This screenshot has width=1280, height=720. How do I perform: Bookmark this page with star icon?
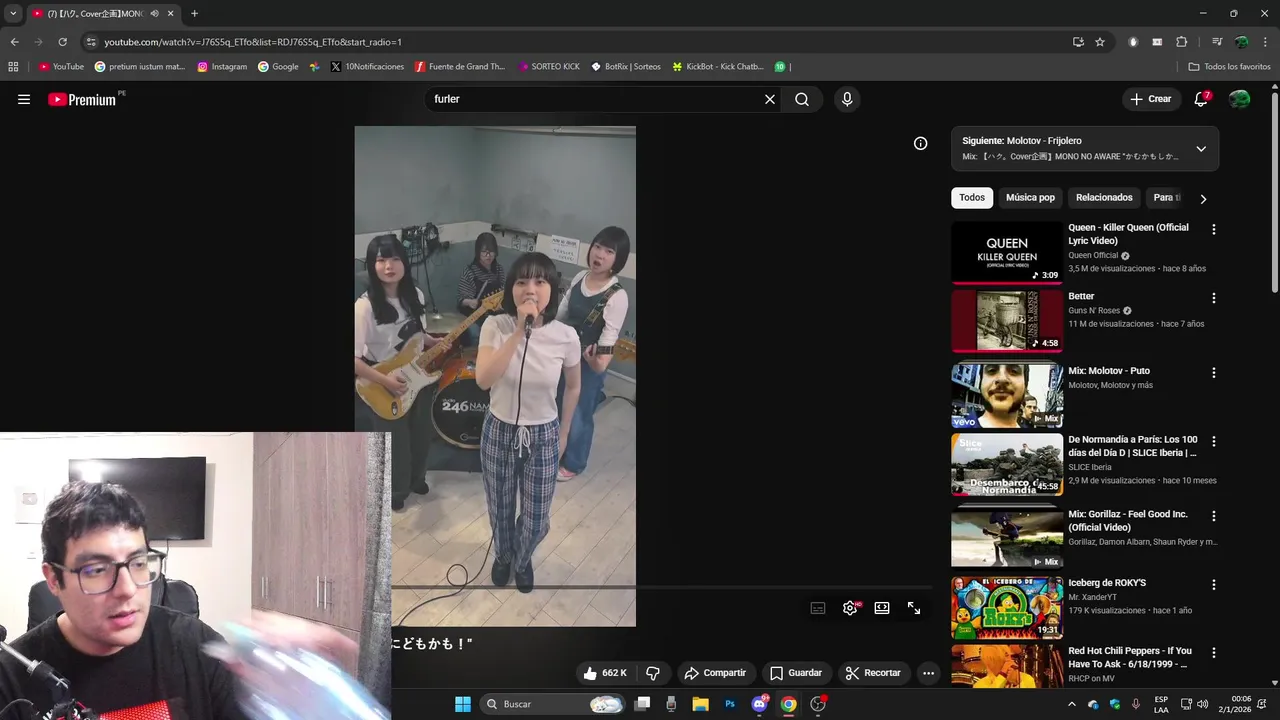(1100, 42)
